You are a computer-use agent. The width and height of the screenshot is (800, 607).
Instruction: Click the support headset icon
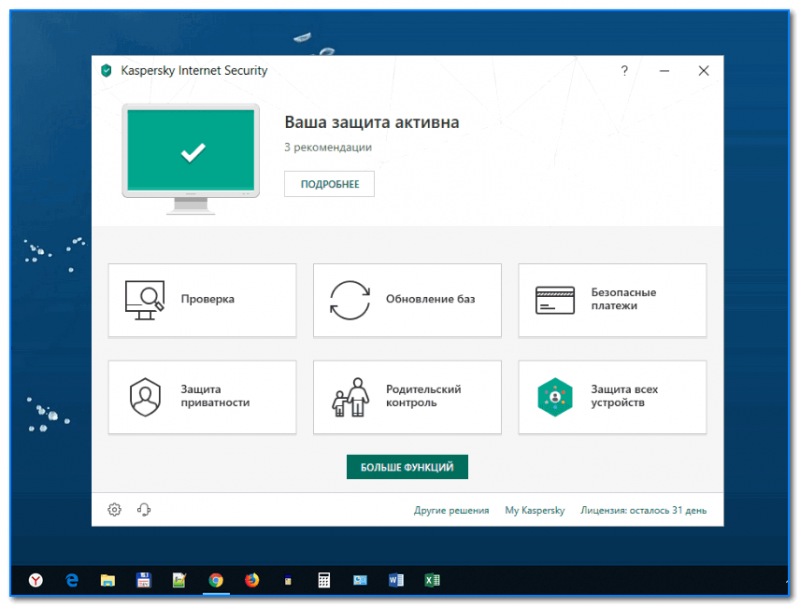[144, 509]
